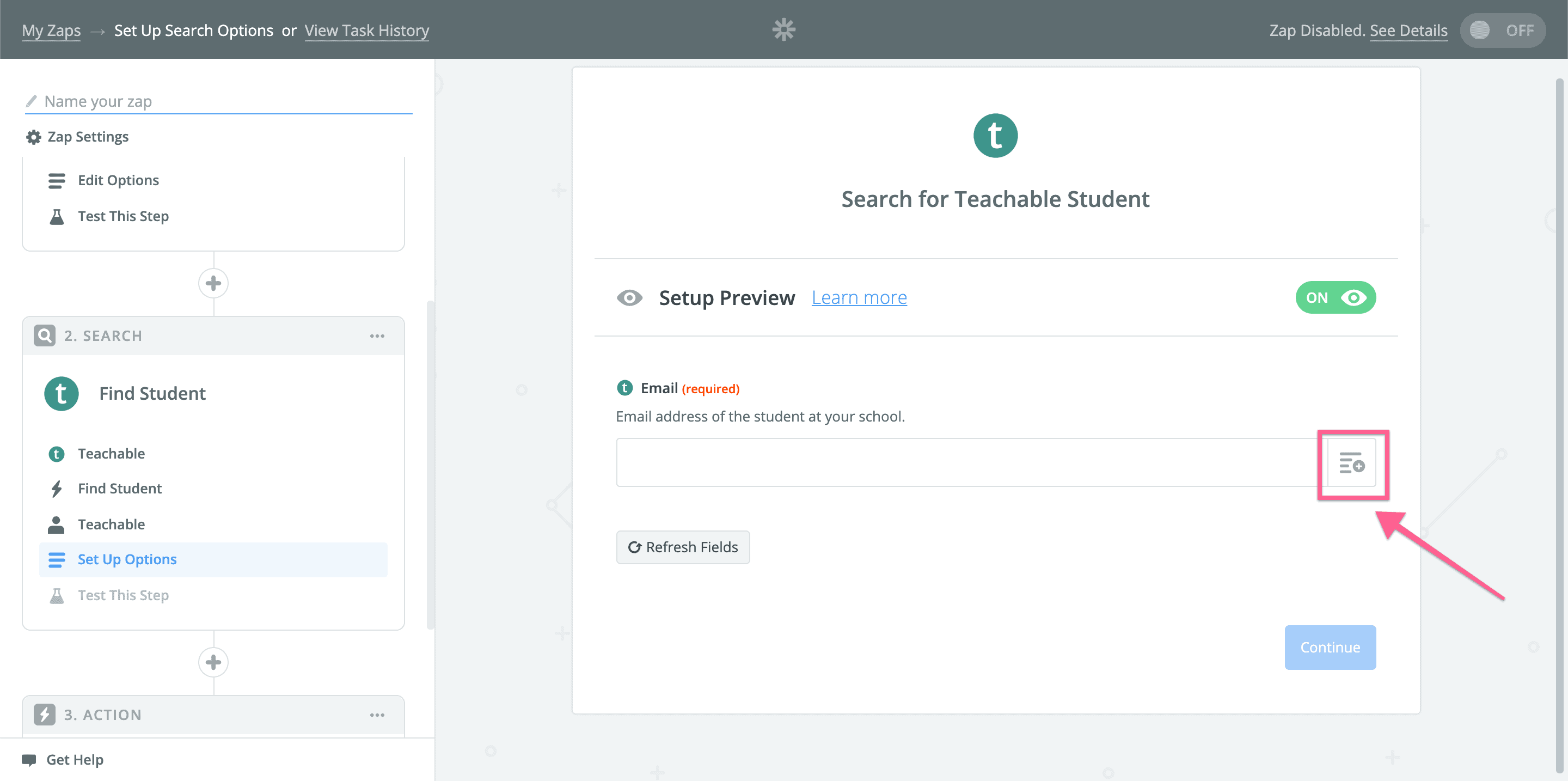The width and height of the screenshot is (1568, 781).
Task: Click the page vertical scrollbar on right edge
Action: point(1559,426)
